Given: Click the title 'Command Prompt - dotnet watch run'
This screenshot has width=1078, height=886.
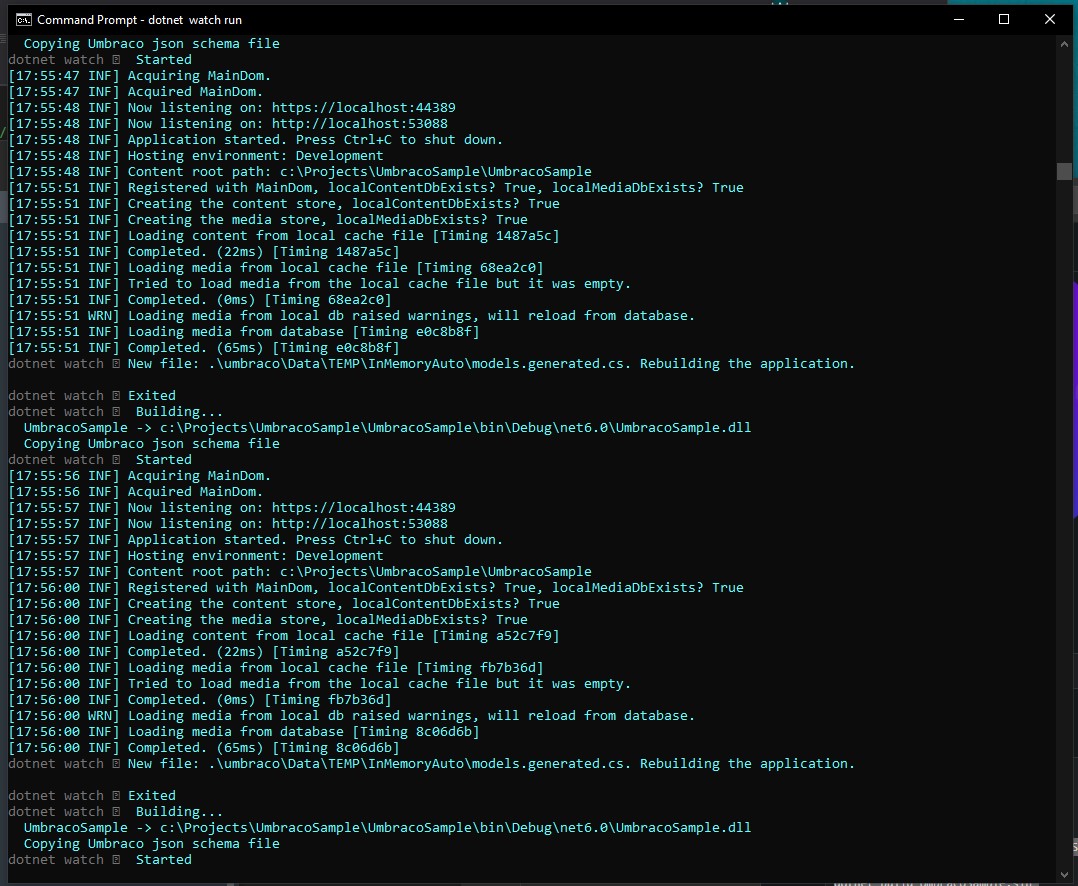Looking at the screenshot, I should pyautogui.click(x=140, y=20).
